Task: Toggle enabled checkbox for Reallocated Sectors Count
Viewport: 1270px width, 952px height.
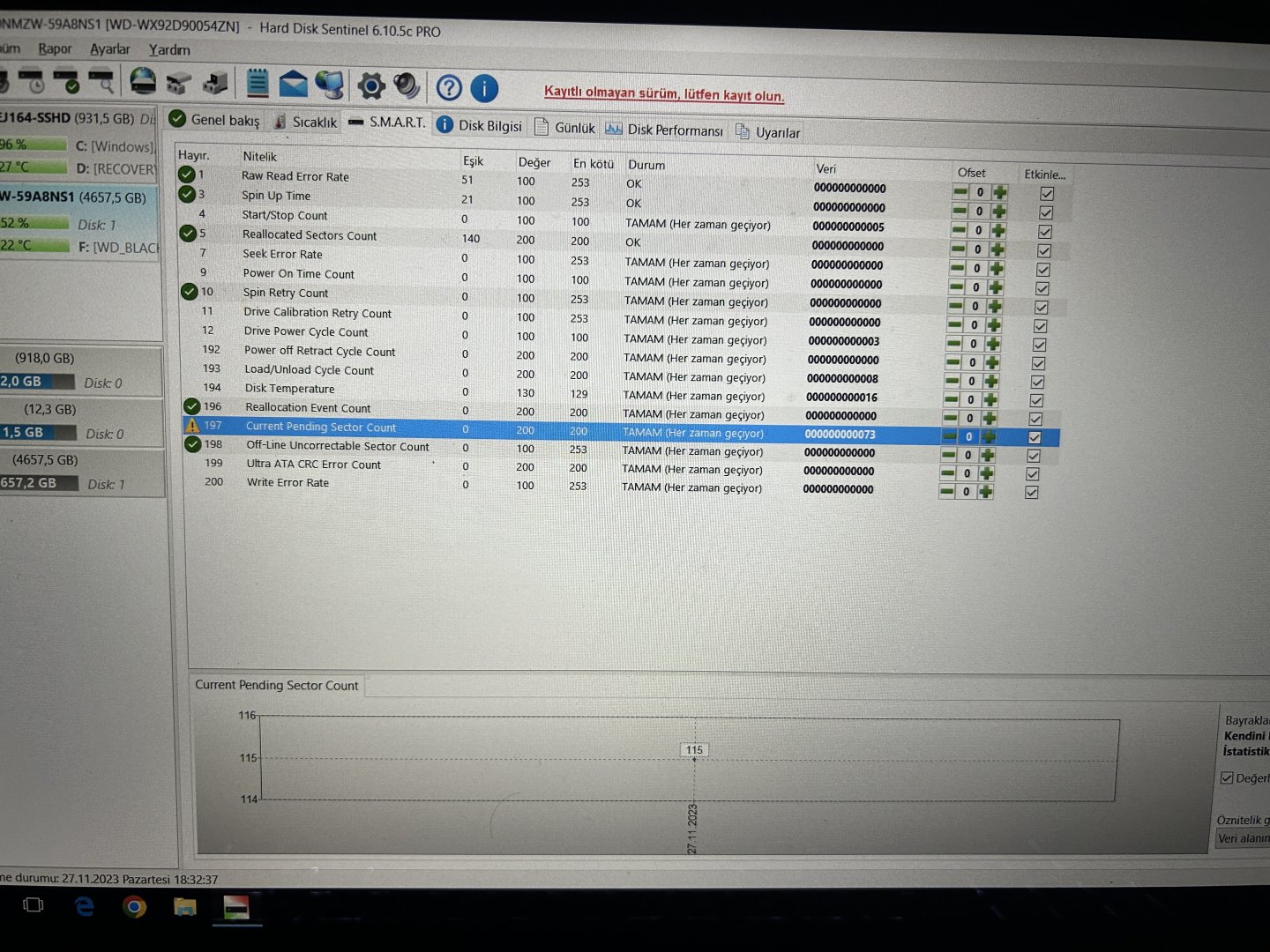Action: [1044, 251]
